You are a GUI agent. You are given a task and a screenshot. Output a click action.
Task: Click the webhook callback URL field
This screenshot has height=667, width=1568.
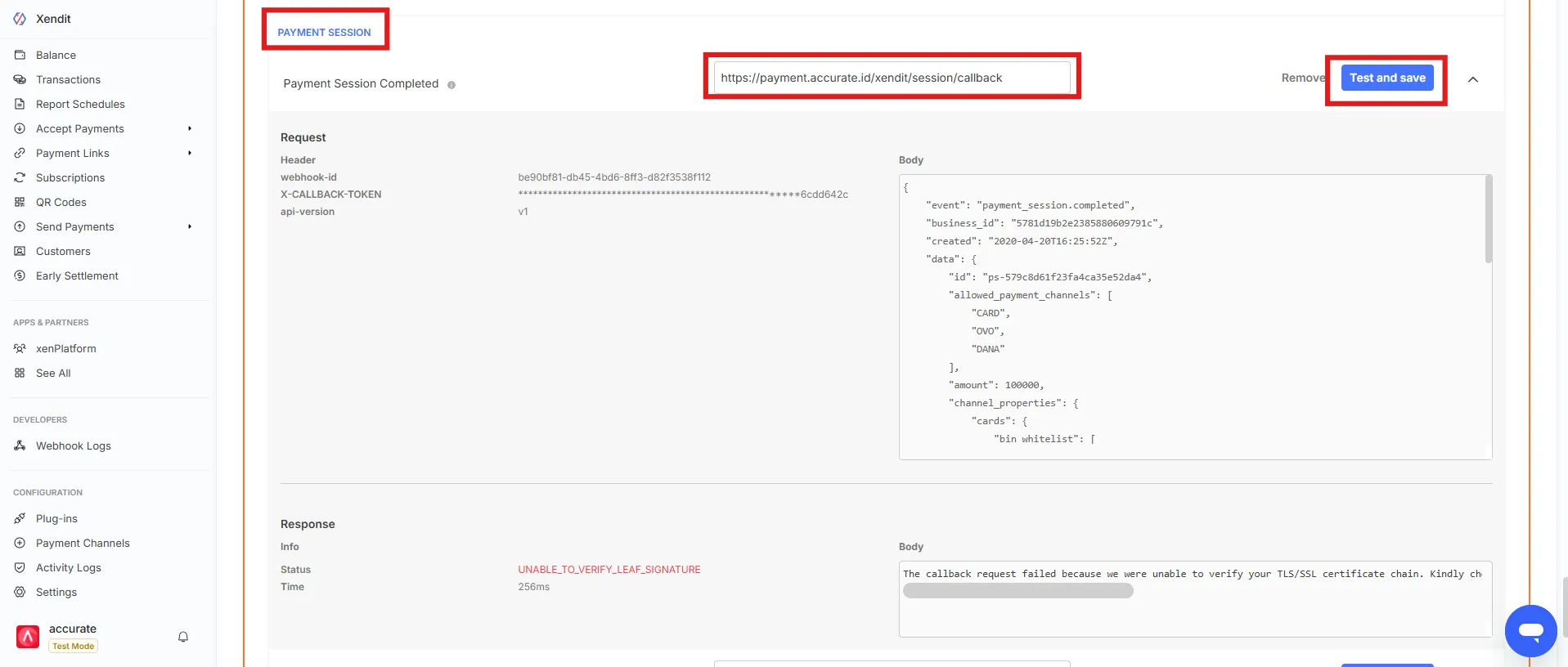pos(892,78)
